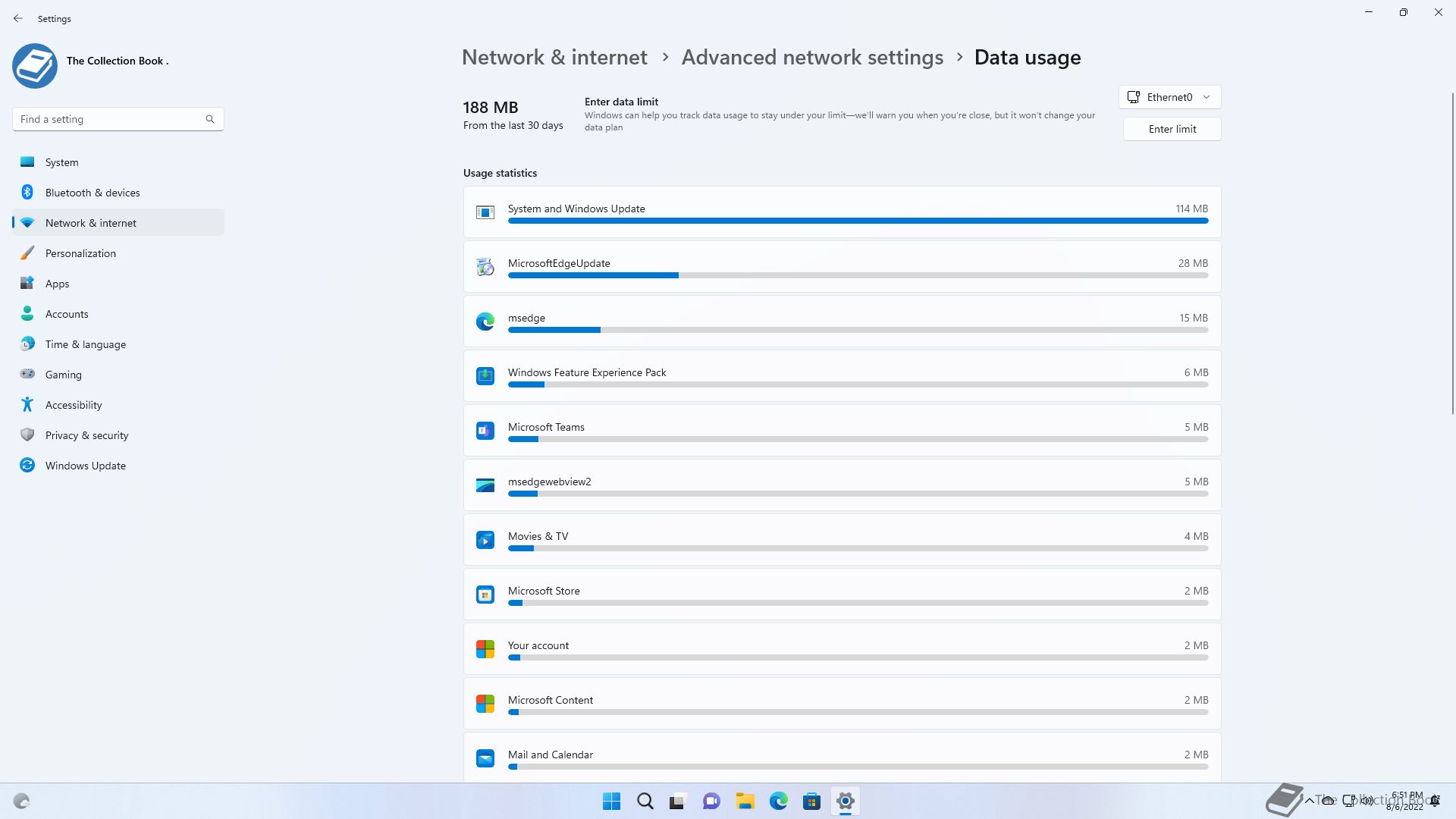
Task: Click MicrosoftEdgeUpdate usage bar
Action: click(858, 275)
